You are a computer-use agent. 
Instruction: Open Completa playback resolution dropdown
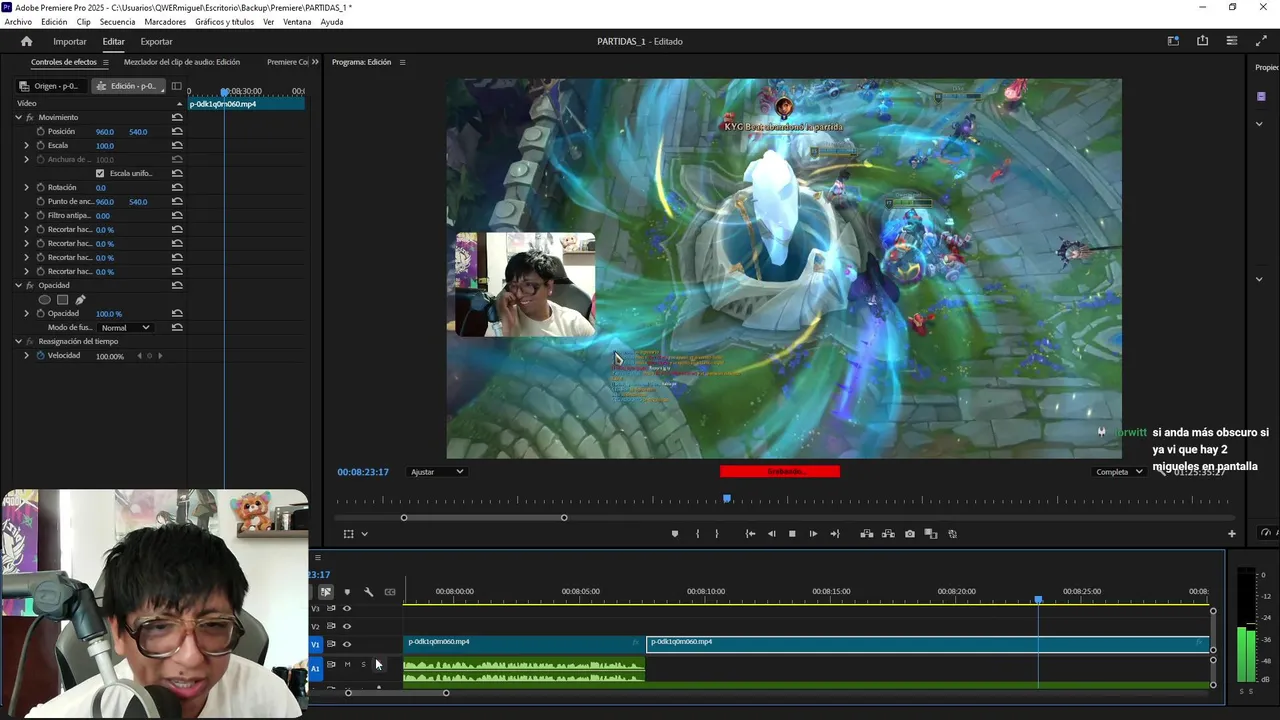pos(1118,472)
